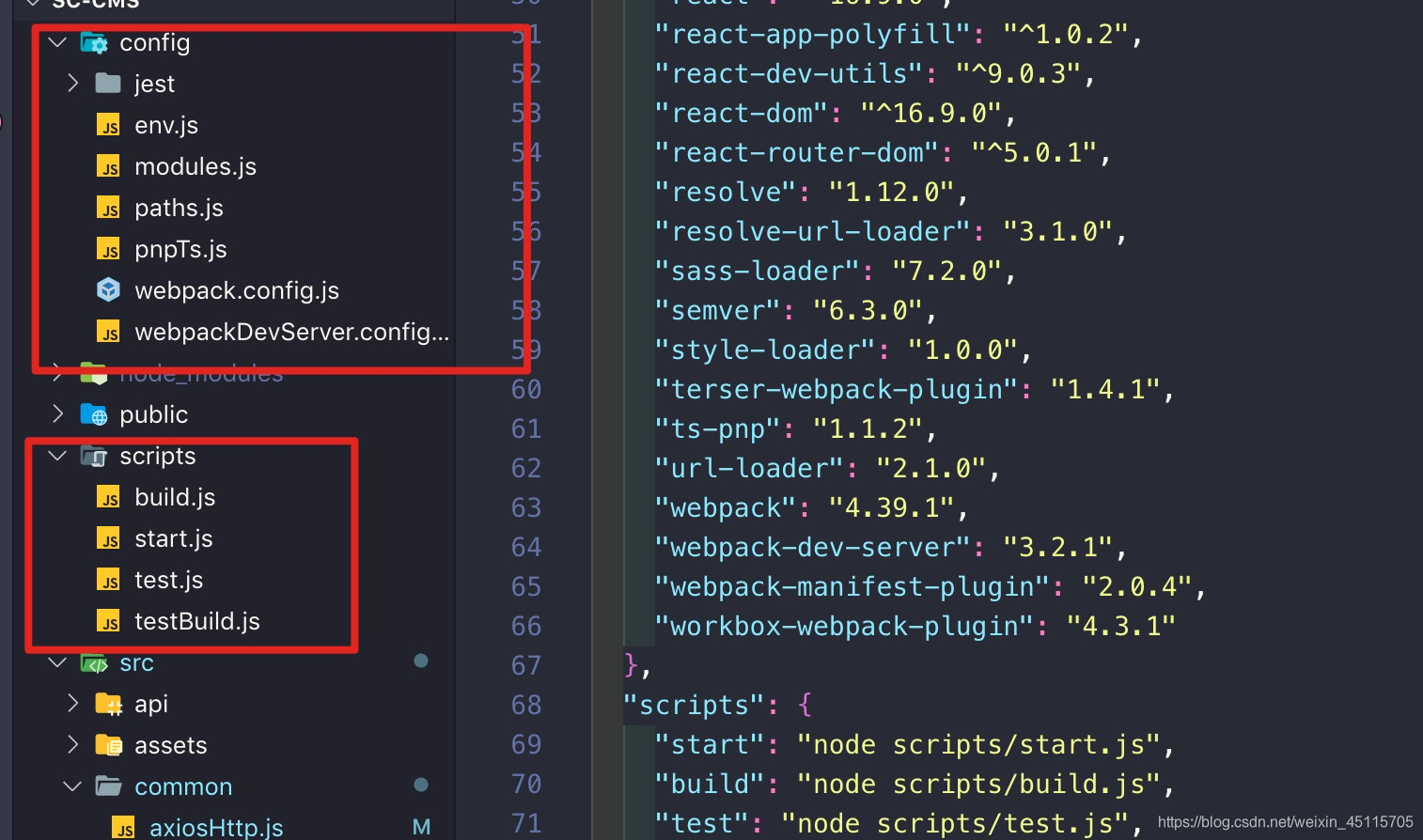Open build.js in scripts folder

[x=175, y=498]
